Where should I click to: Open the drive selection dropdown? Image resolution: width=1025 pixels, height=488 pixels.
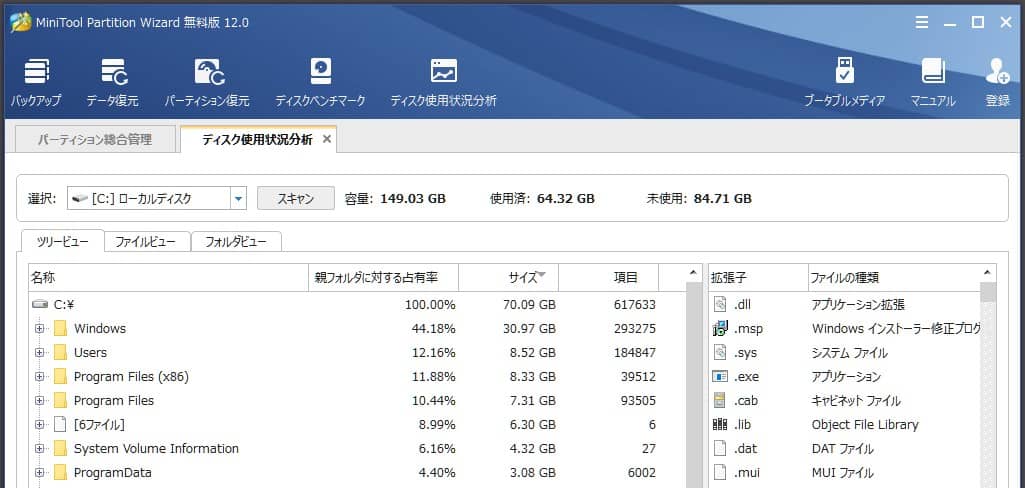(238, 199)
